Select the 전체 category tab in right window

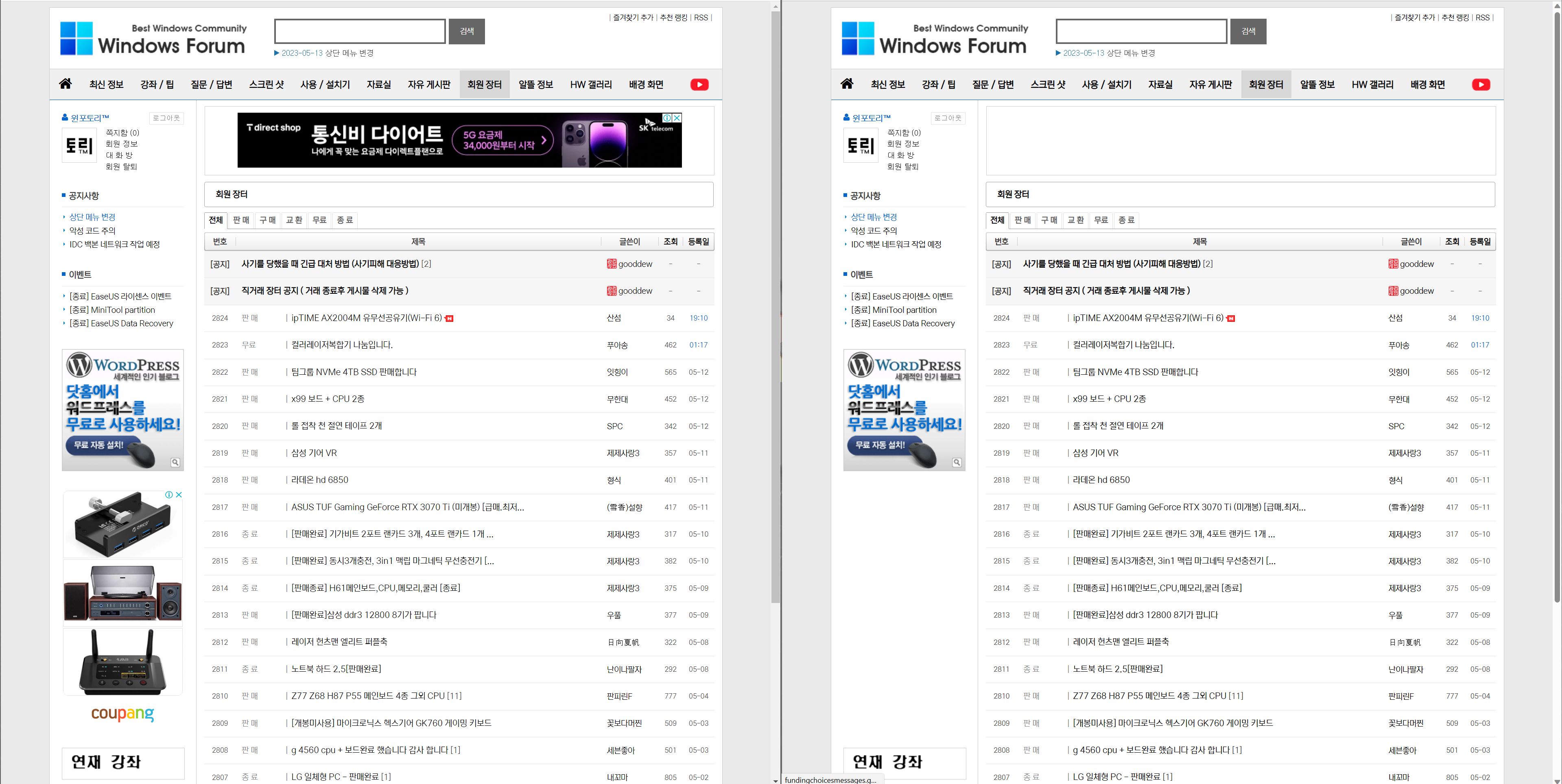click(x=998, y=220)
